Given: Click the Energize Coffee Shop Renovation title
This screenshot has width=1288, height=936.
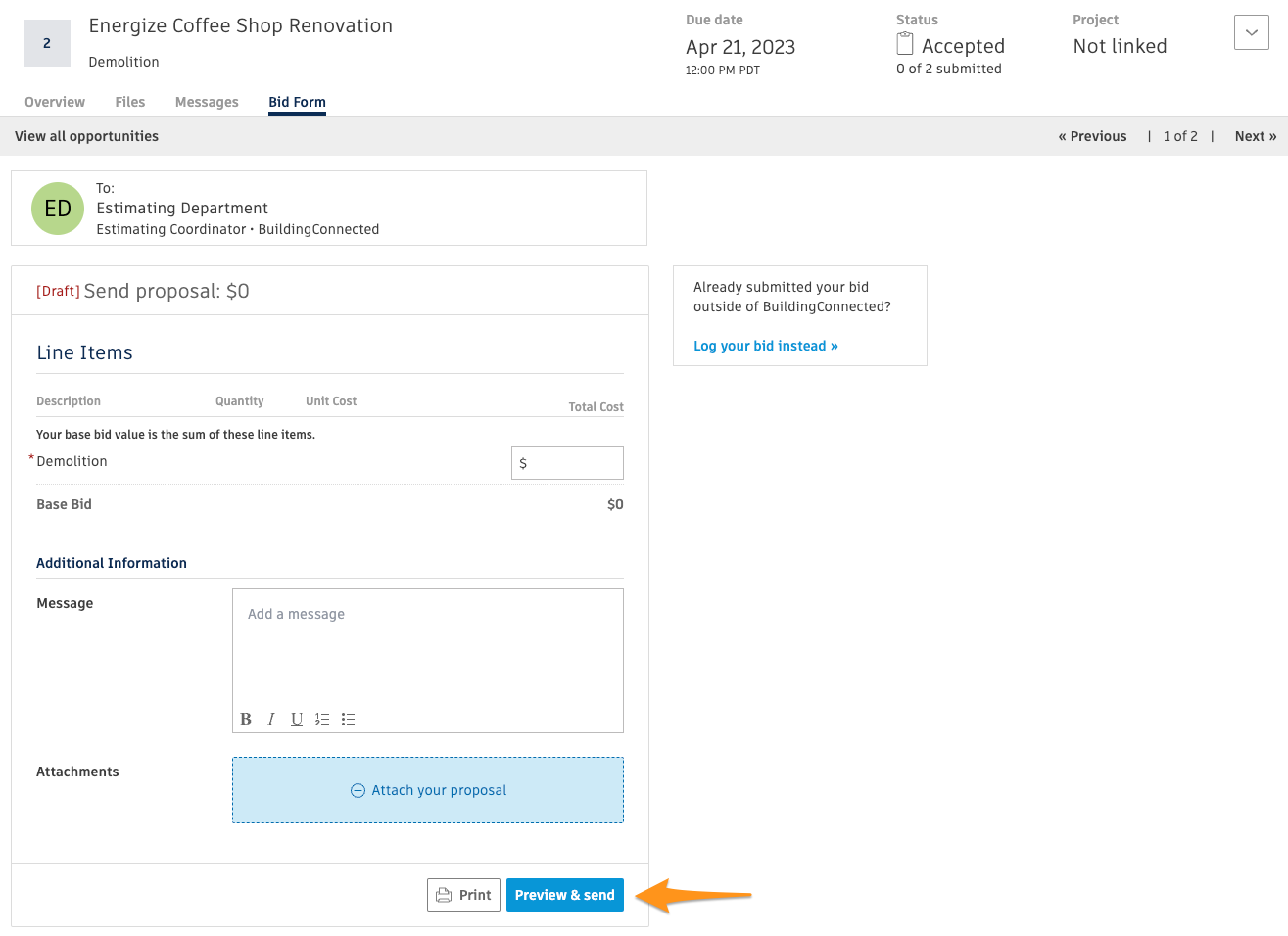Looking at the screenshot, I should (241, 26).
